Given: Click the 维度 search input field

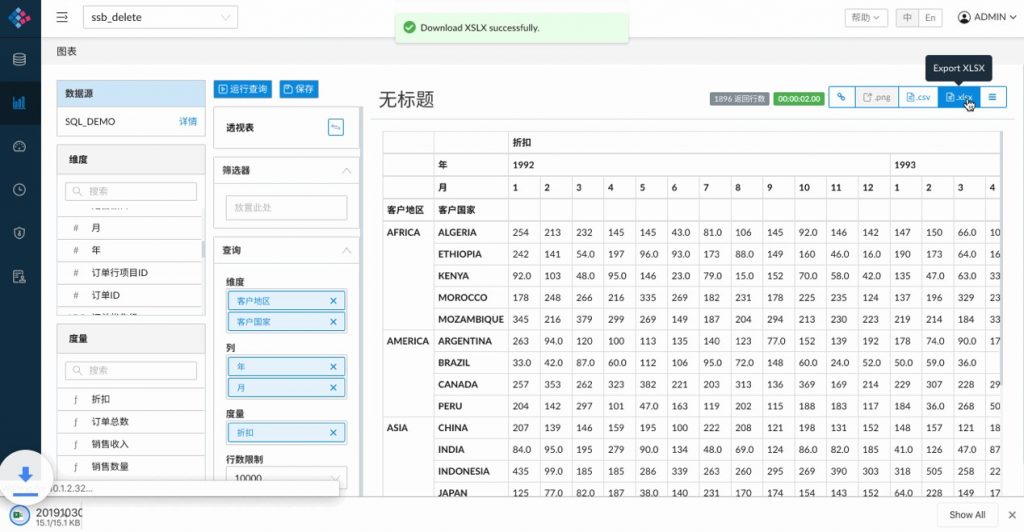Looking at the screenshot, I should tap(133, 190).
